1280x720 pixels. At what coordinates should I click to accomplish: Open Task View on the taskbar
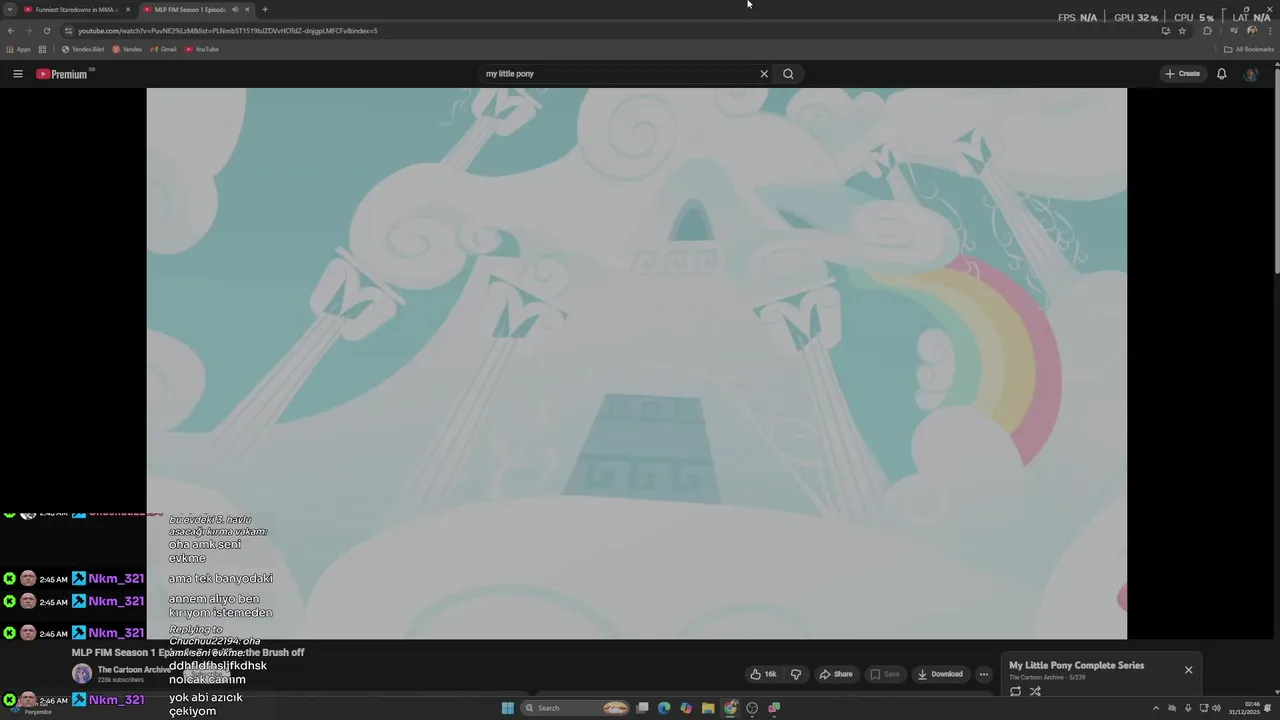pyautogui.click(x=642, y=708)
